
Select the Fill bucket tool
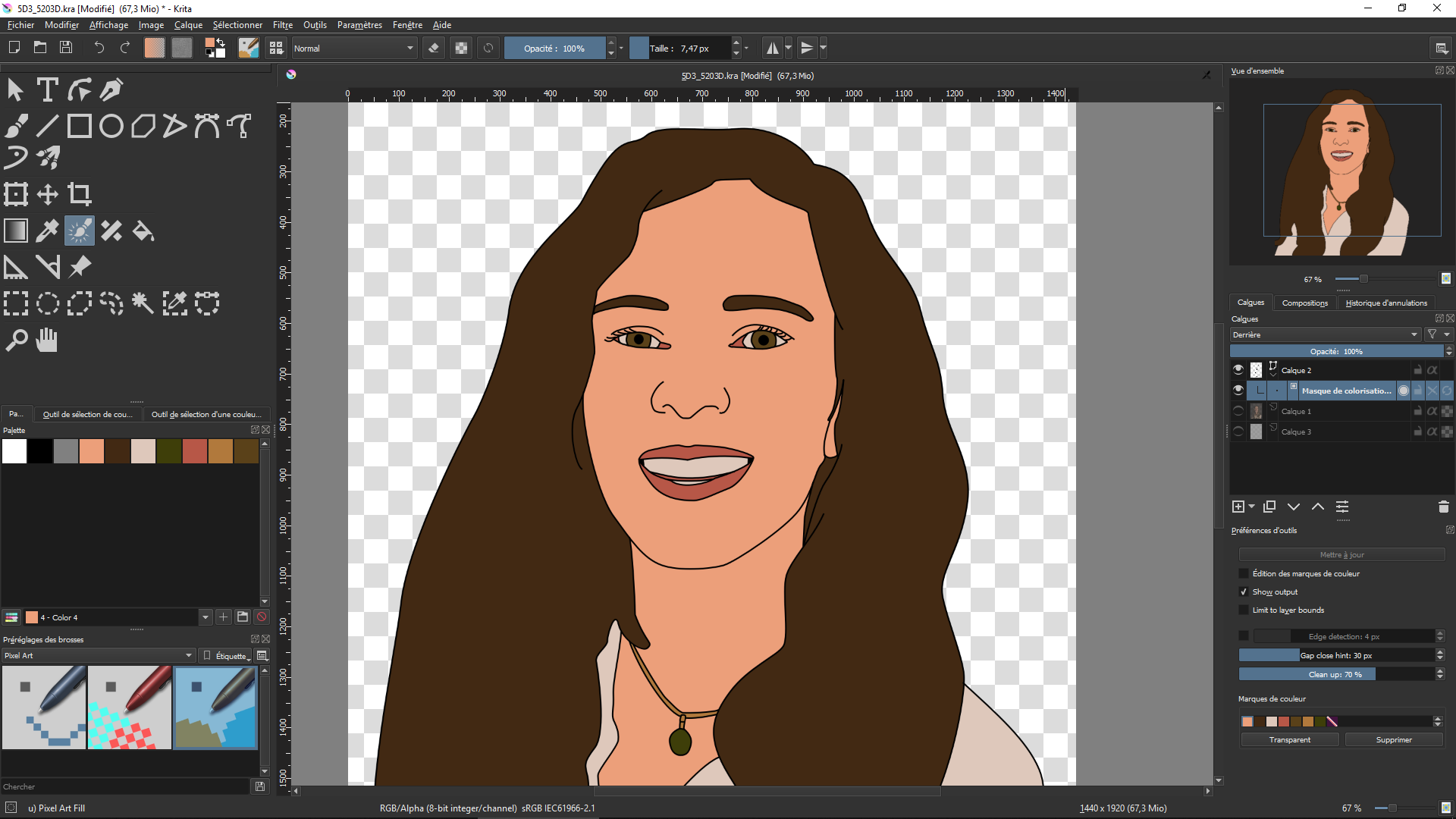(x=143, y=231)
